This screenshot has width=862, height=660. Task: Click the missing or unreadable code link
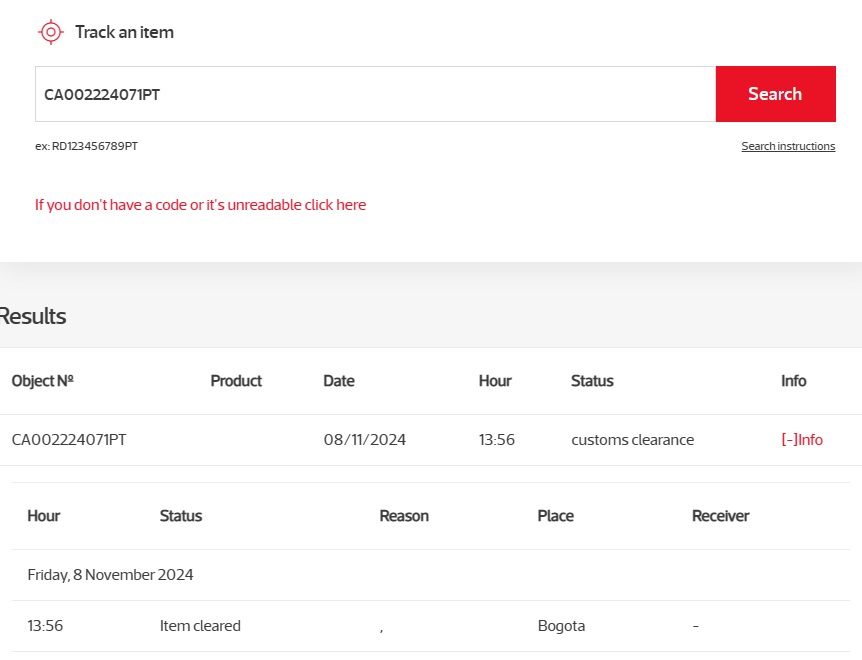[200, 205]
